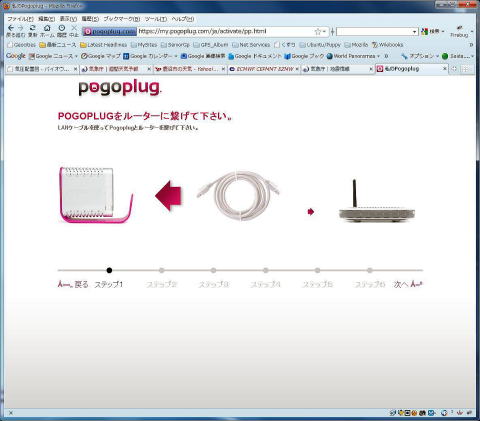Viewport: 480px width, 421px height.
Task: Open the history clock icon
Action: click(x=62, y=28)
